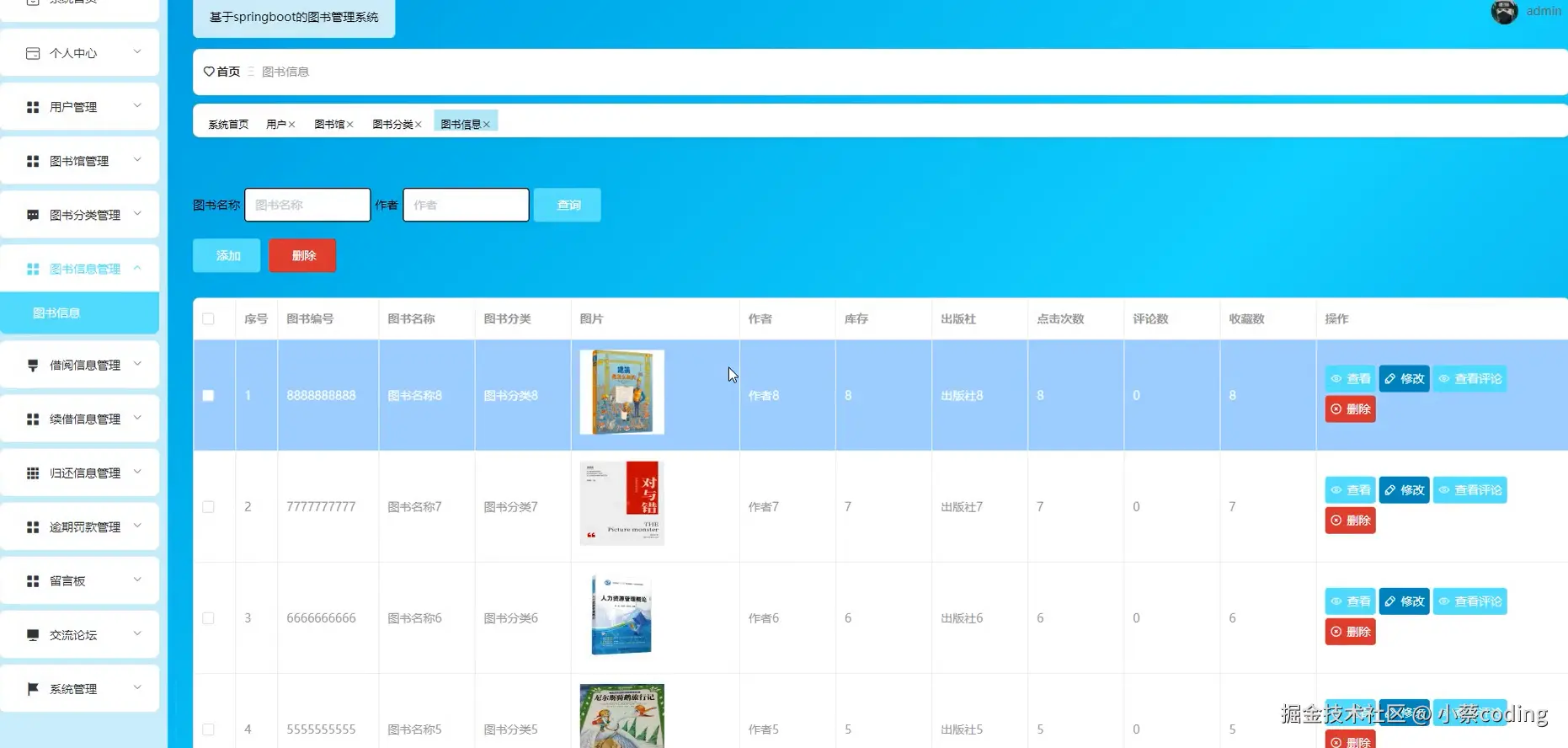This screenshot has width=1568, height=748.
Task: Click the 图书分类管理 chat icon
Action: click(33, 215)
